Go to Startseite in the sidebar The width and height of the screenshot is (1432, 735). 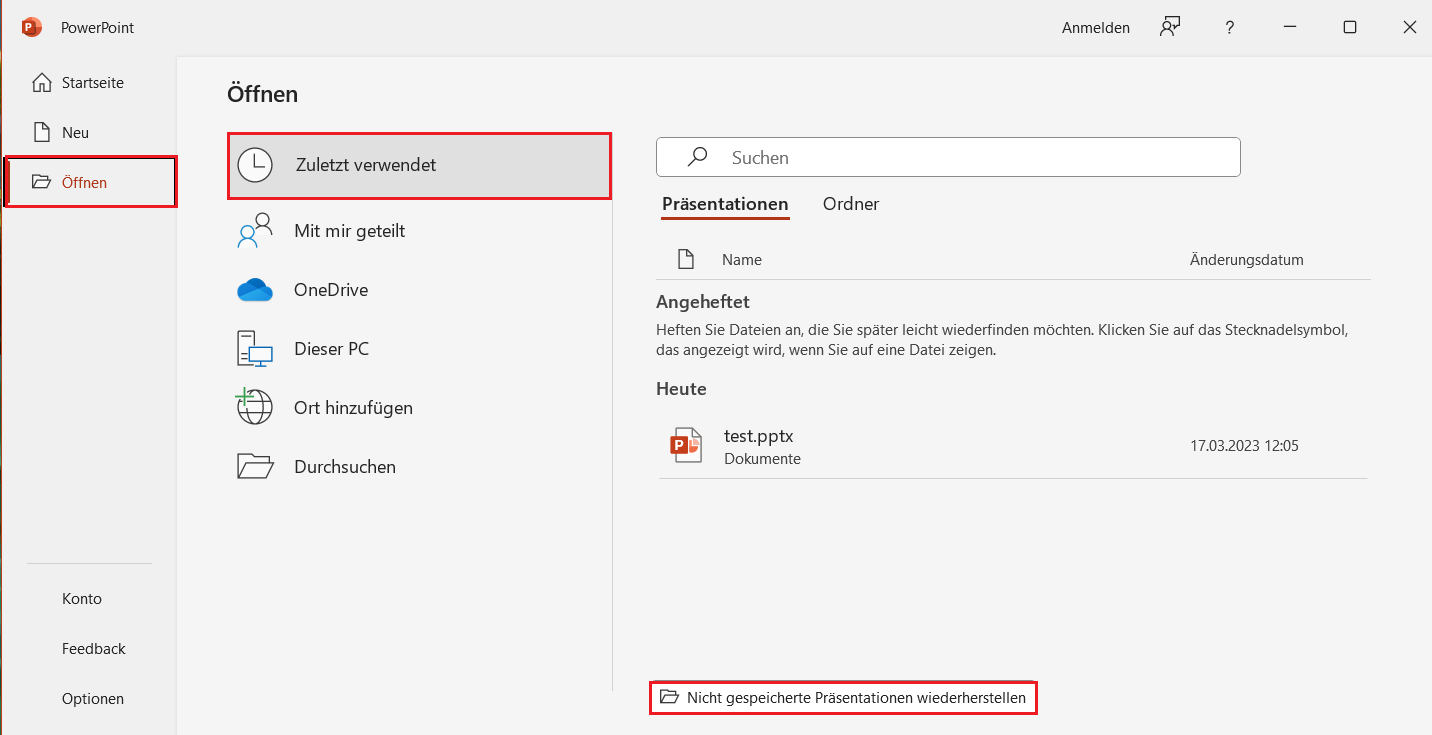coord(93,82)
